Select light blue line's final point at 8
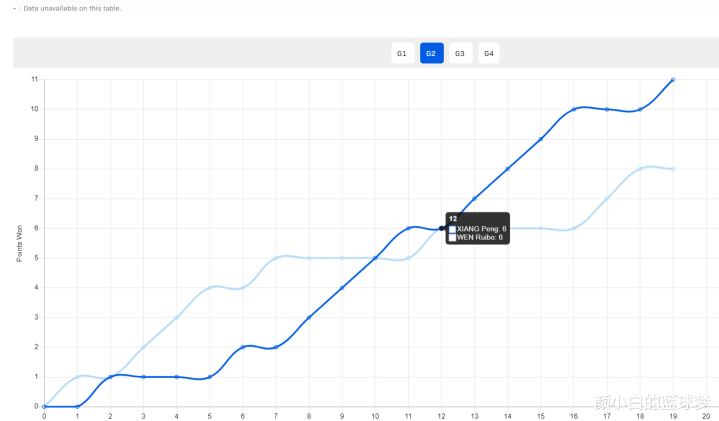The width and height of the screenshot is (719, 421). click(x=673, y=169)
